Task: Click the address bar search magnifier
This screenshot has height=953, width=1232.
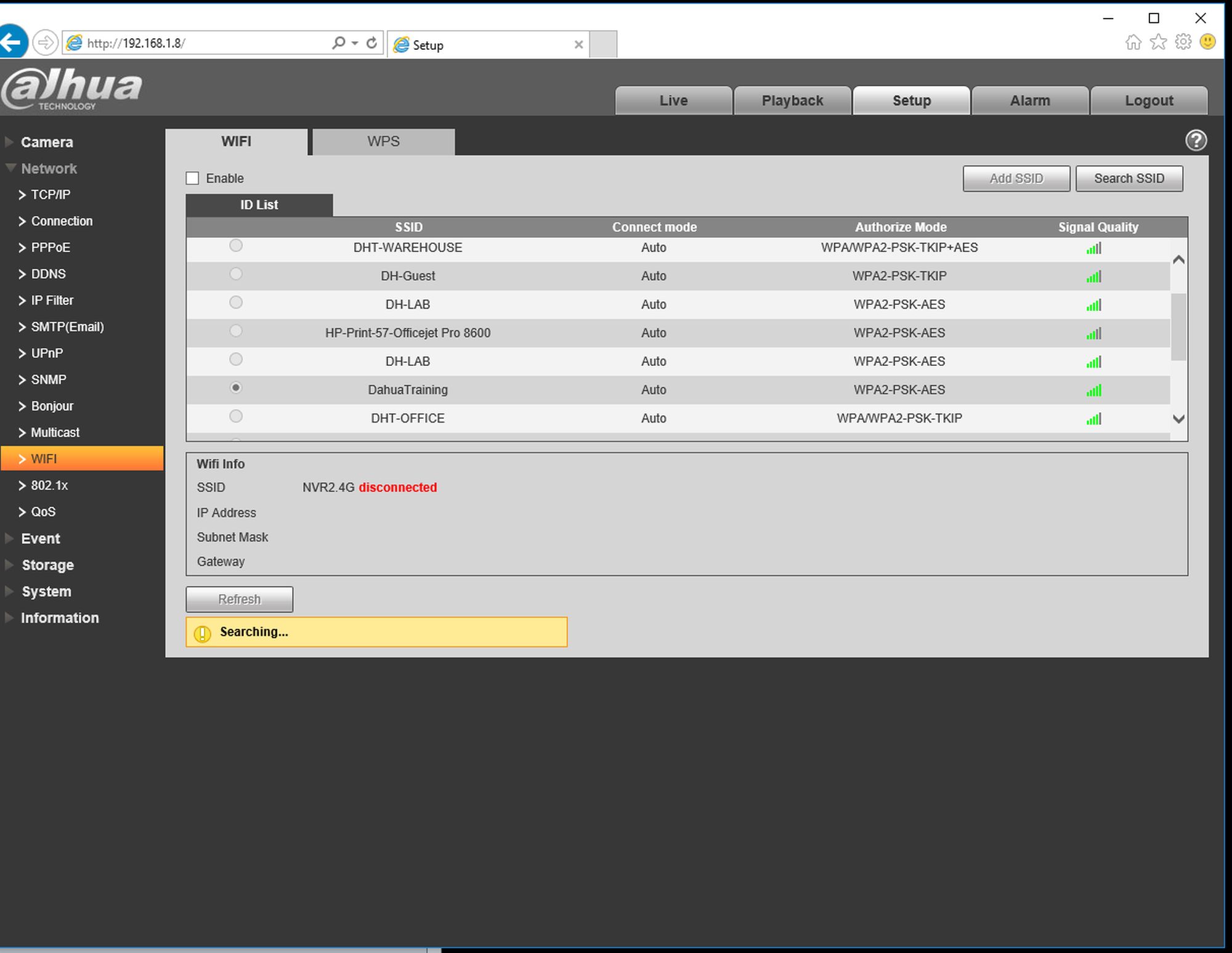Action: tap(338, 43)
